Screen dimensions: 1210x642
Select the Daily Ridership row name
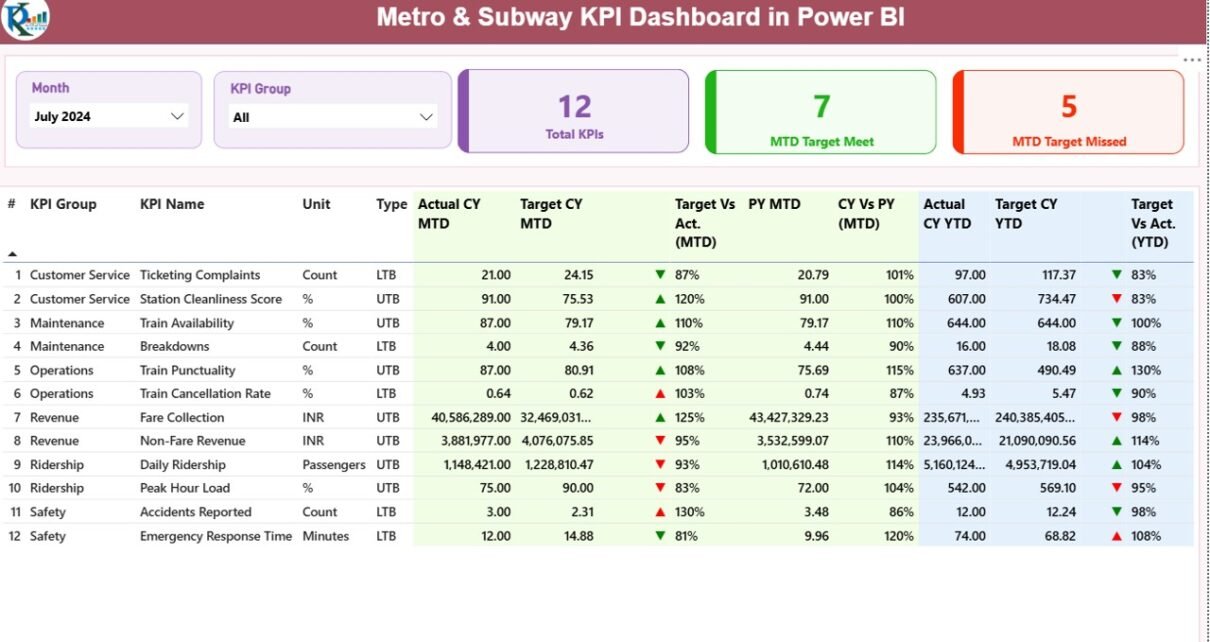coord(183,465)
